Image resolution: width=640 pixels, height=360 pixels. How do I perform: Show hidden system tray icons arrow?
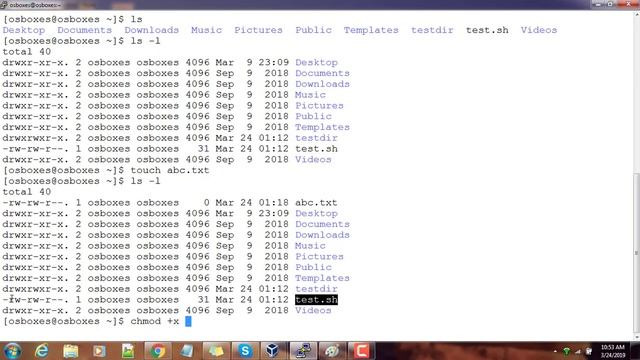(x=555, y=351)
